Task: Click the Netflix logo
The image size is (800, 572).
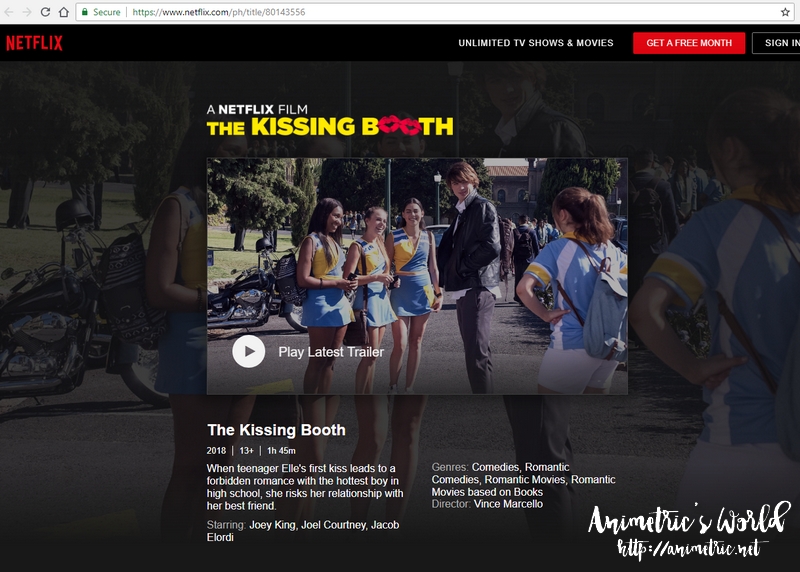Action: 34,43
